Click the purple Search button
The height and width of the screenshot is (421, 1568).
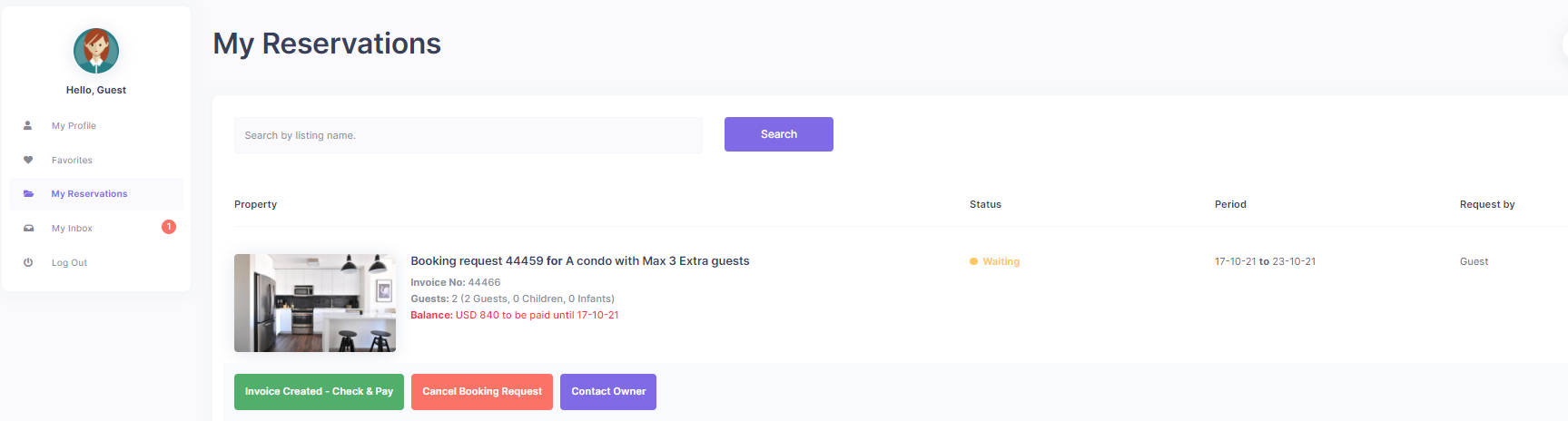(x=779, y=134)
